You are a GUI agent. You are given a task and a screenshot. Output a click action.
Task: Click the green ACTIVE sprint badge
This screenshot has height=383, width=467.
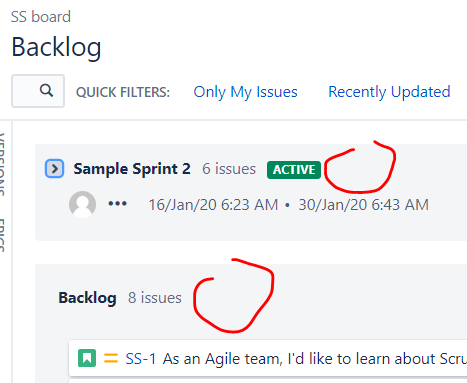(294, 170)
